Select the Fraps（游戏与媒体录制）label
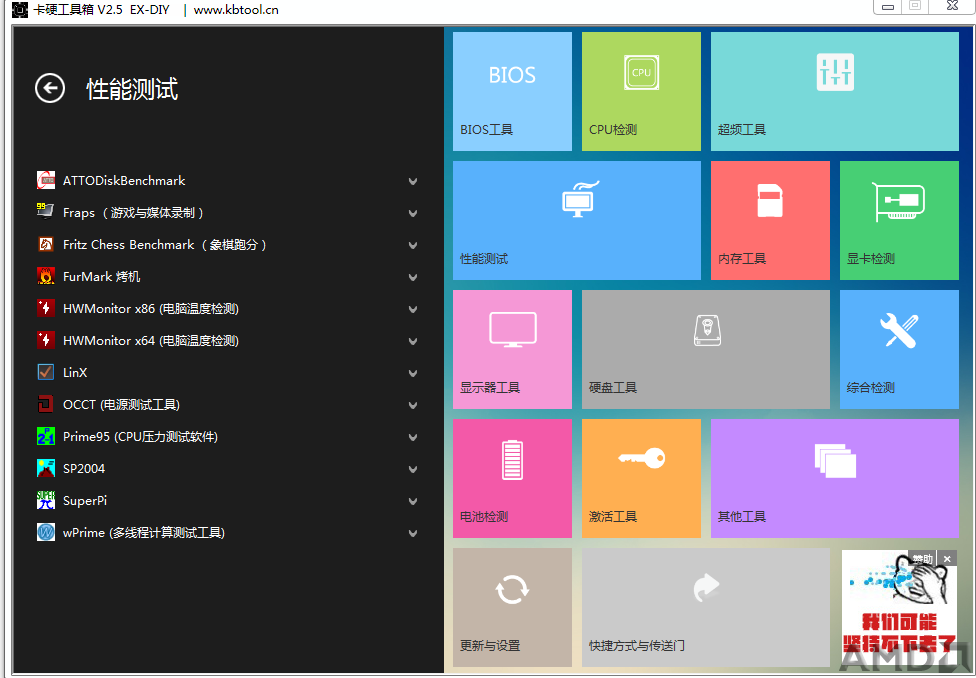The image size is (976, 678). [133, 212]
